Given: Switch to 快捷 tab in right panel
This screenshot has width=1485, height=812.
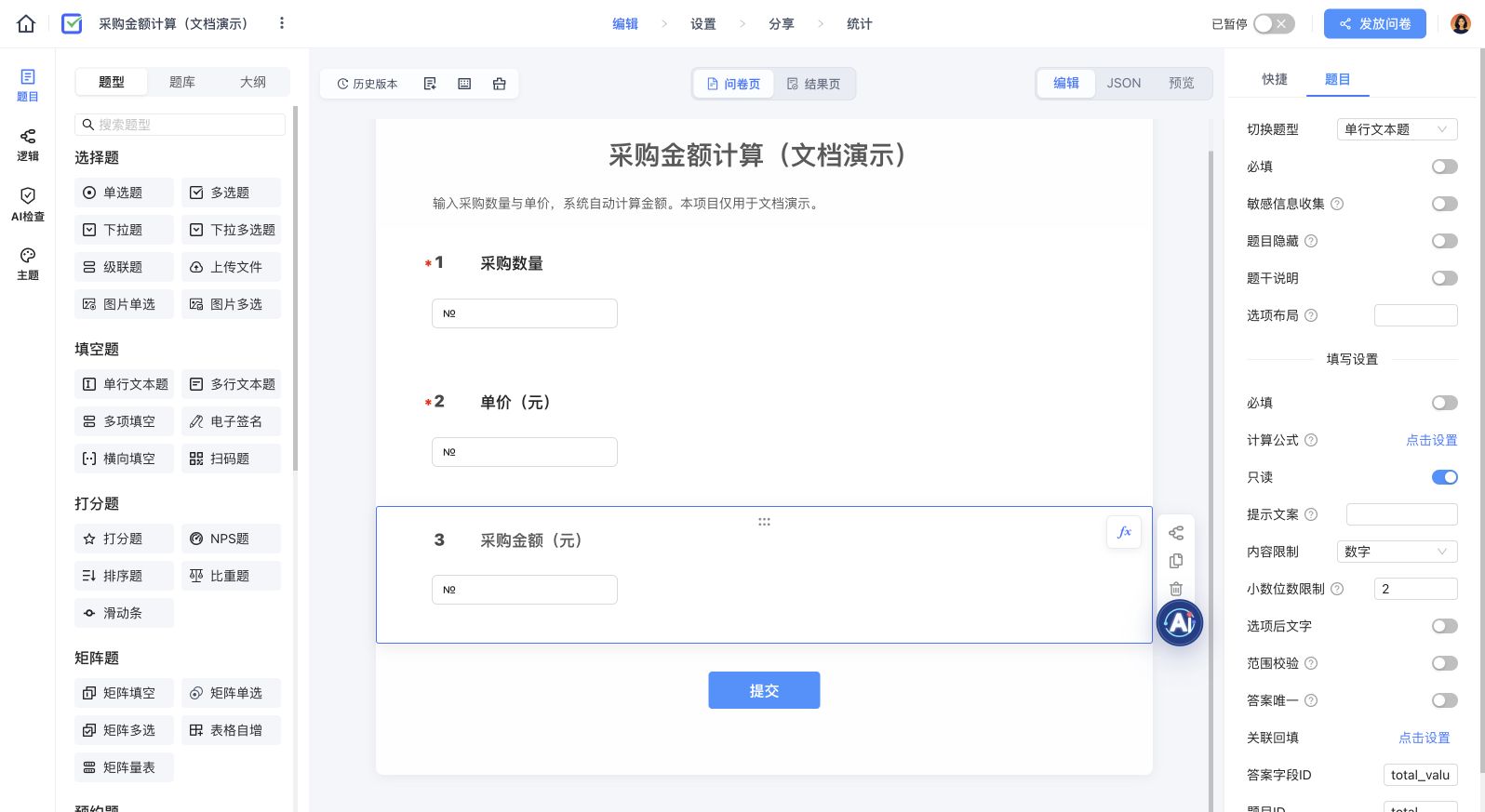Looking at the screenshot, I should (1275, 79).
